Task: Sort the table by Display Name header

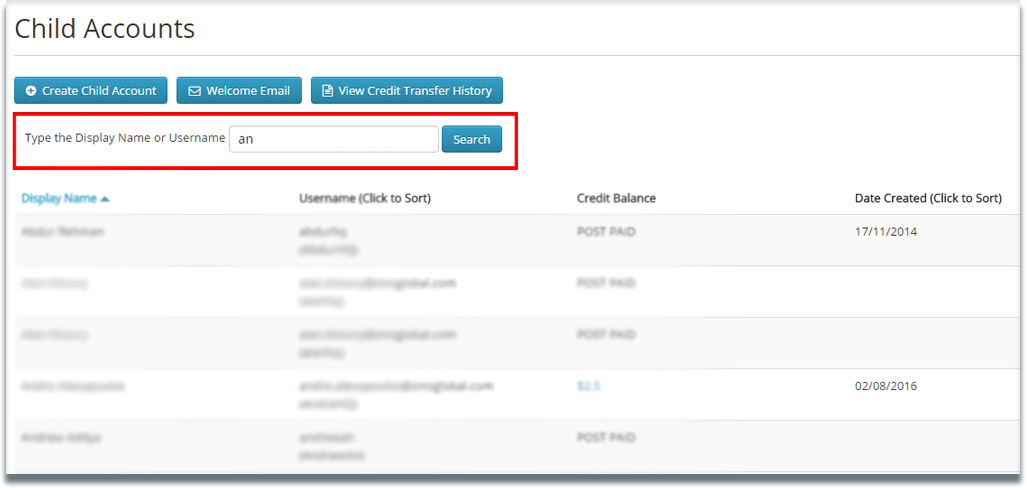Action: coord(59,198)
